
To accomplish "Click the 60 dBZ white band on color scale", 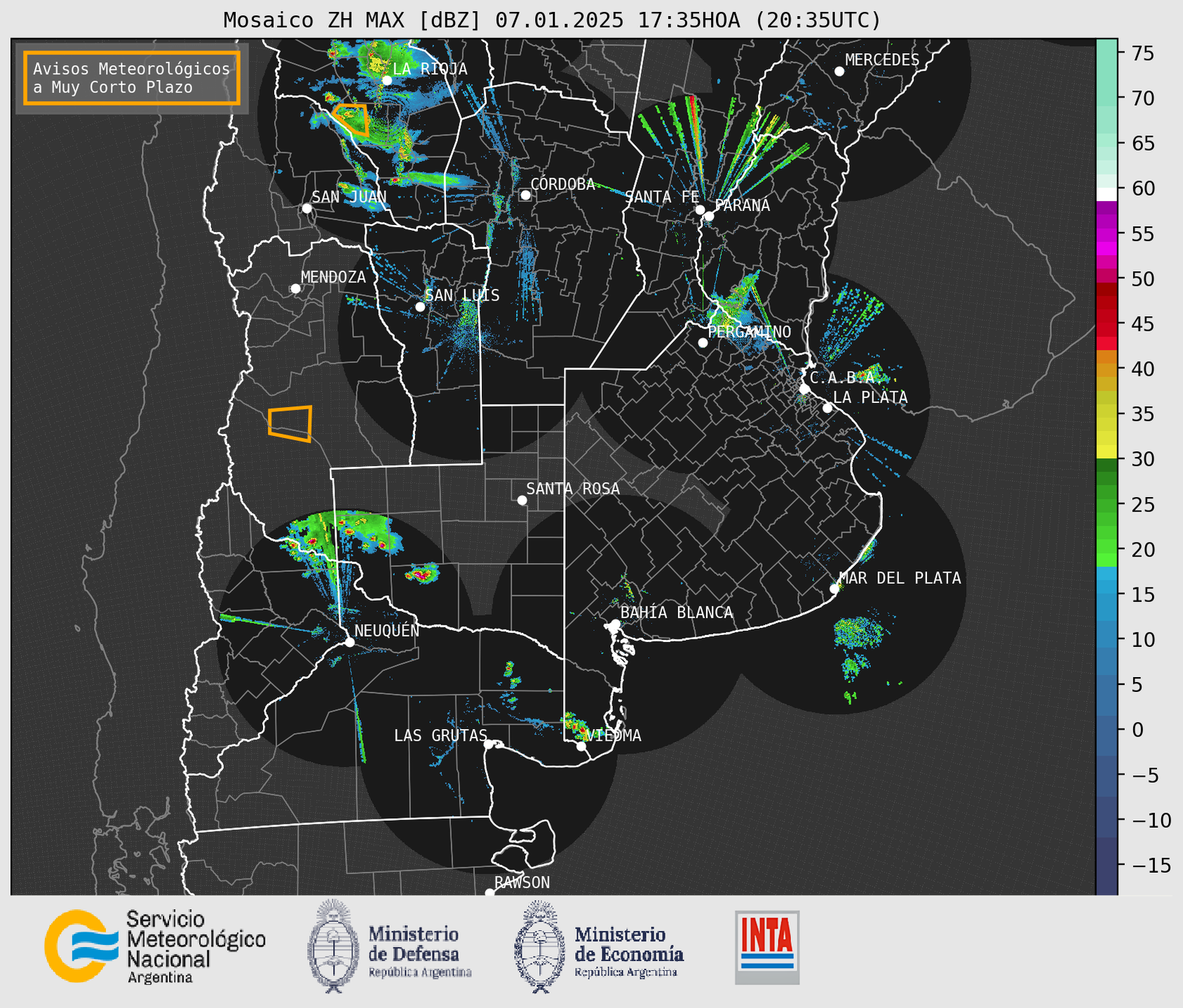I will 1107,194.
